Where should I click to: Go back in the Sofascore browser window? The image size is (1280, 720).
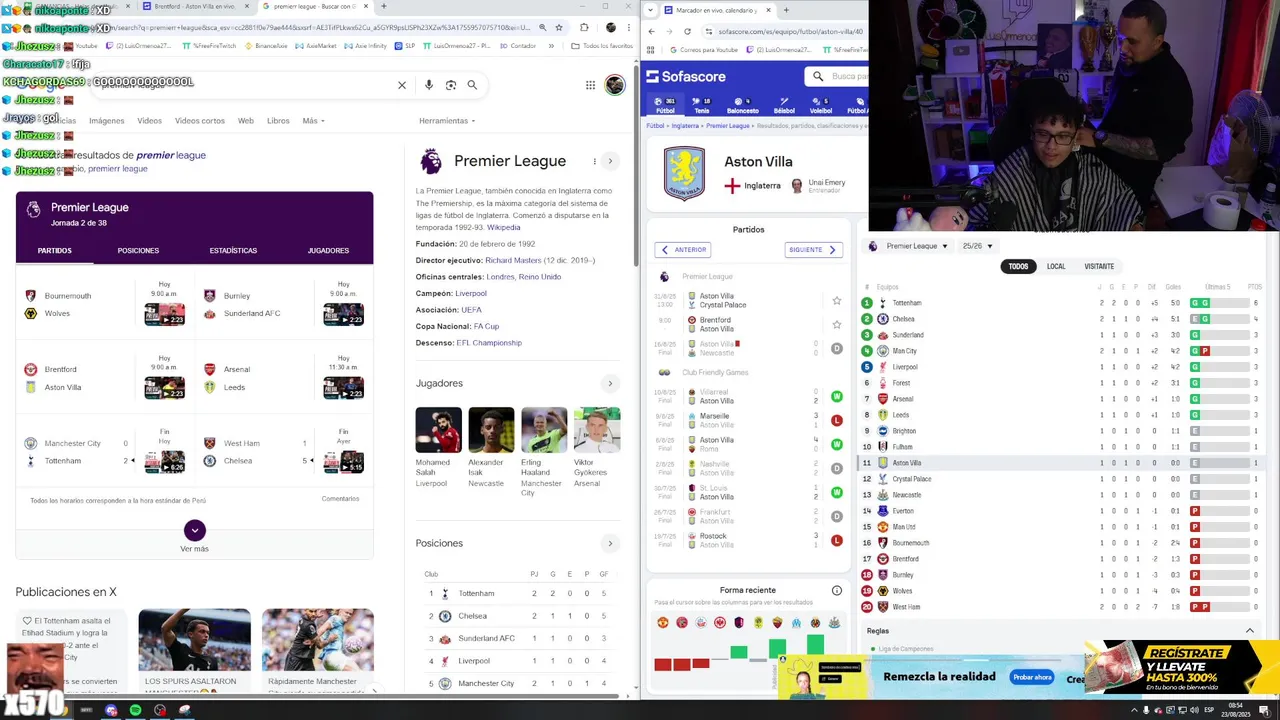(x=652, y=31)
